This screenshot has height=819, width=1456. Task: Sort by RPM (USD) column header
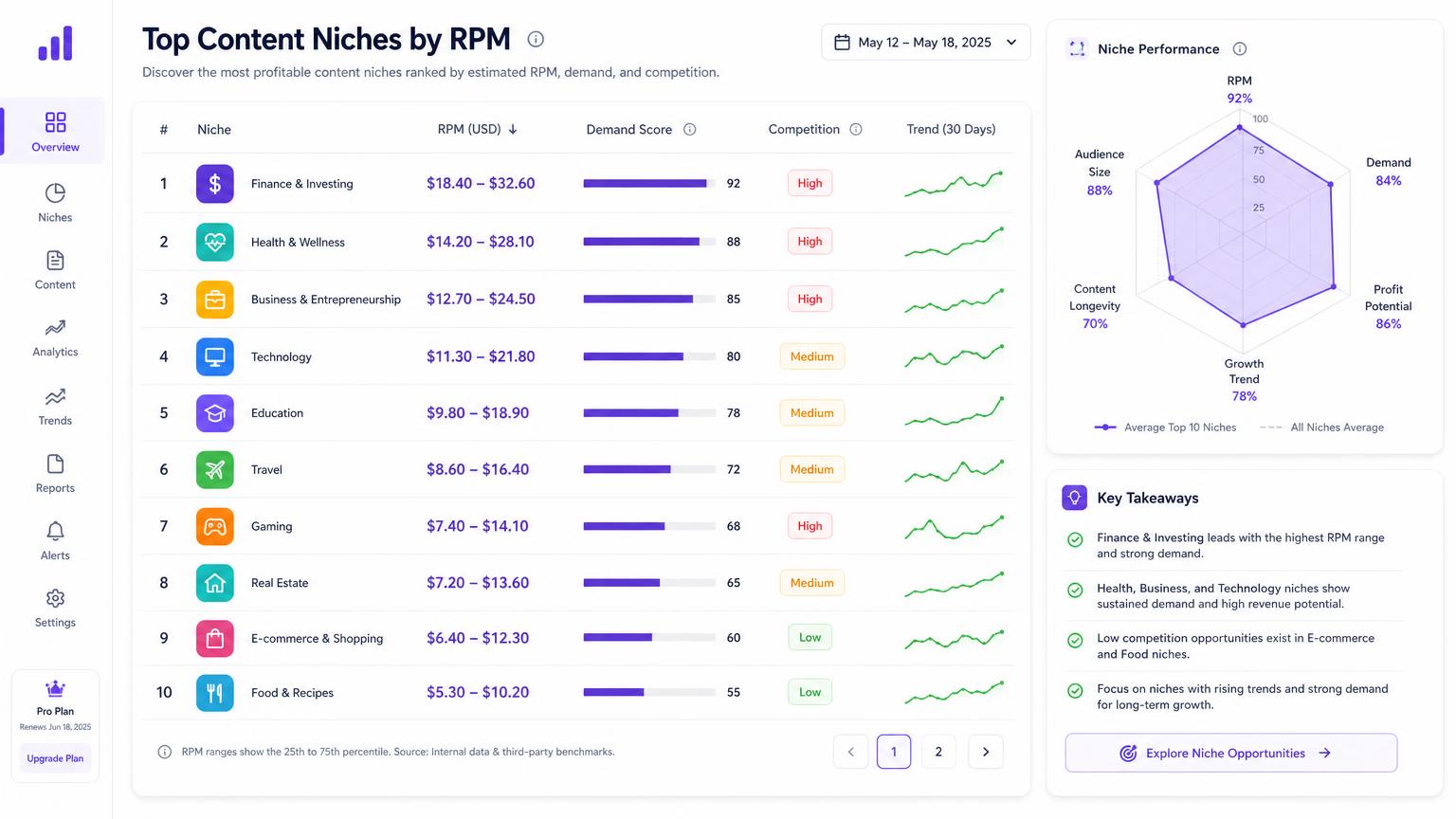pos(477,129)
